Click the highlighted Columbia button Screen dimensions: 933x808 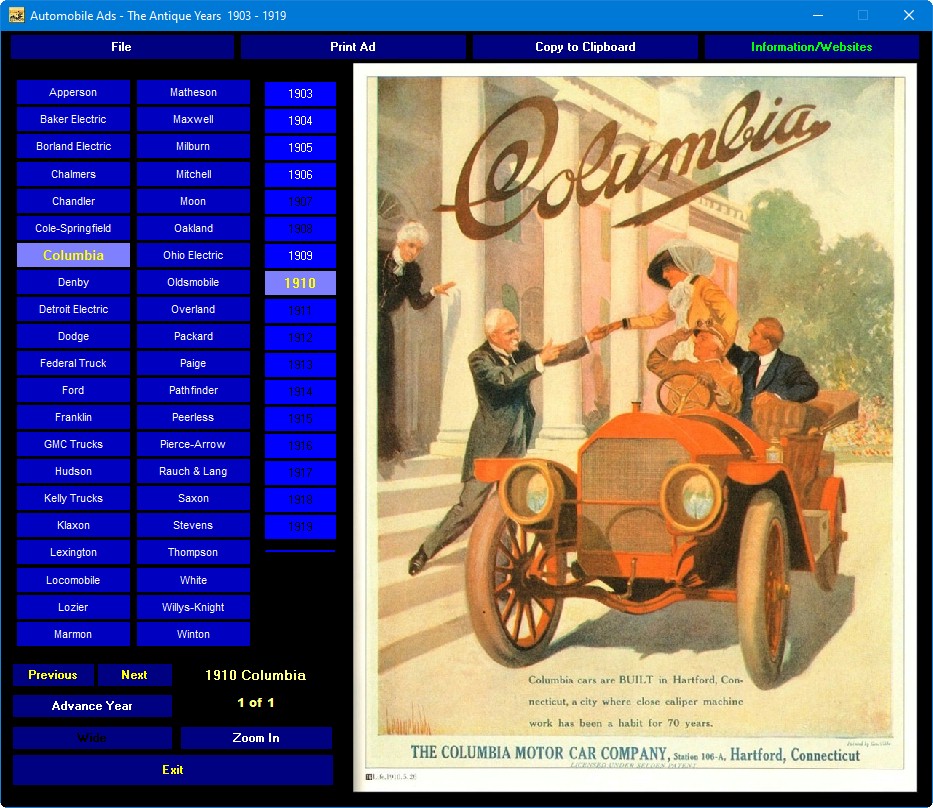(73, 255)
